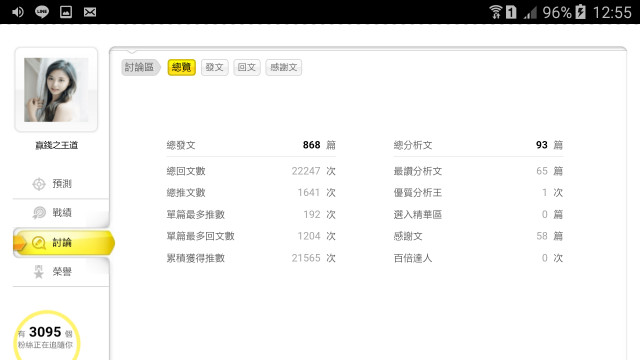Open the 榮譽 honor star icon
640x360 pixels.
click(x=39, y=272)
